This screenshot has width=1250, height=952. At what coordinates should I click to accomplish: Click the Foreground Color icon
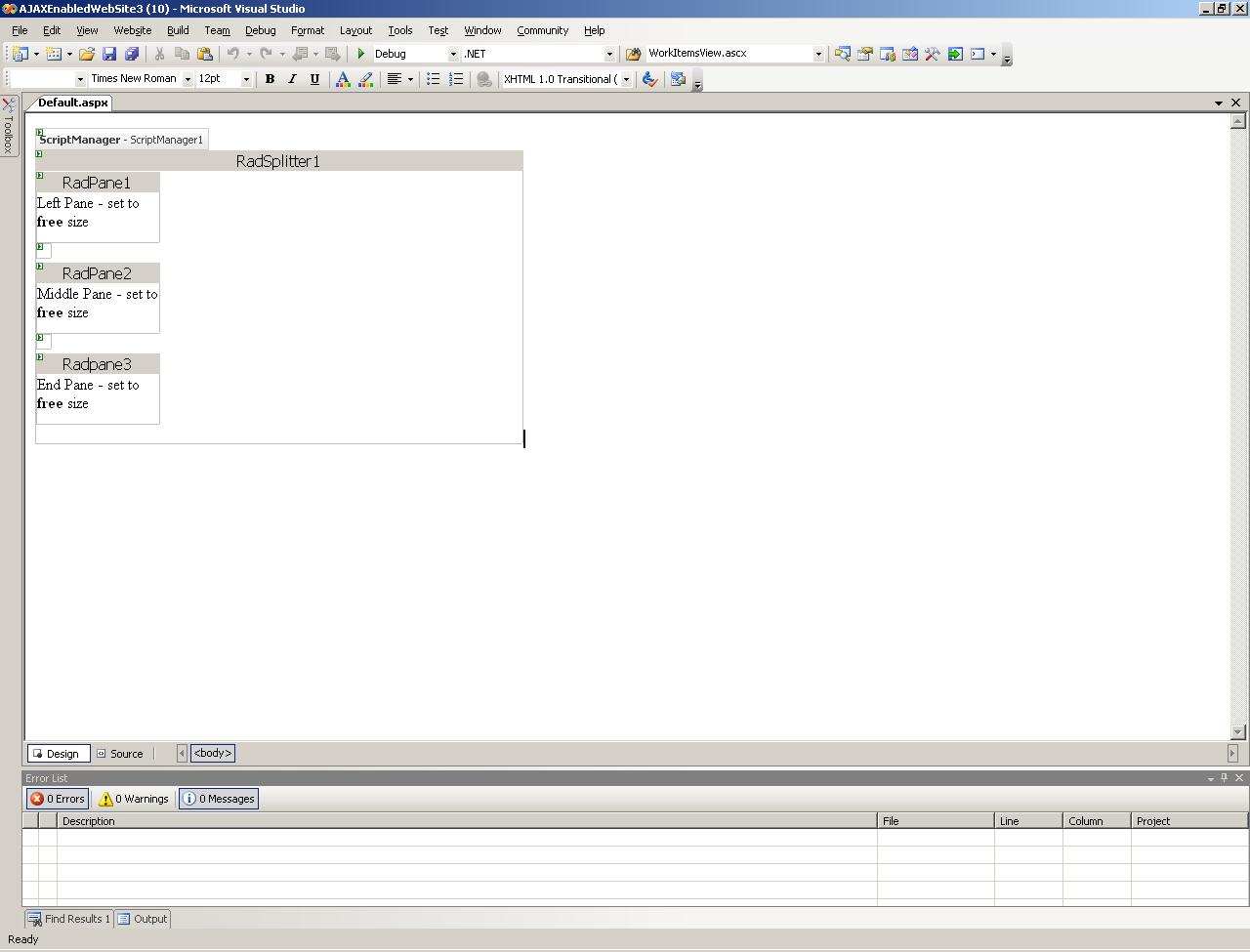click(343, 79)
